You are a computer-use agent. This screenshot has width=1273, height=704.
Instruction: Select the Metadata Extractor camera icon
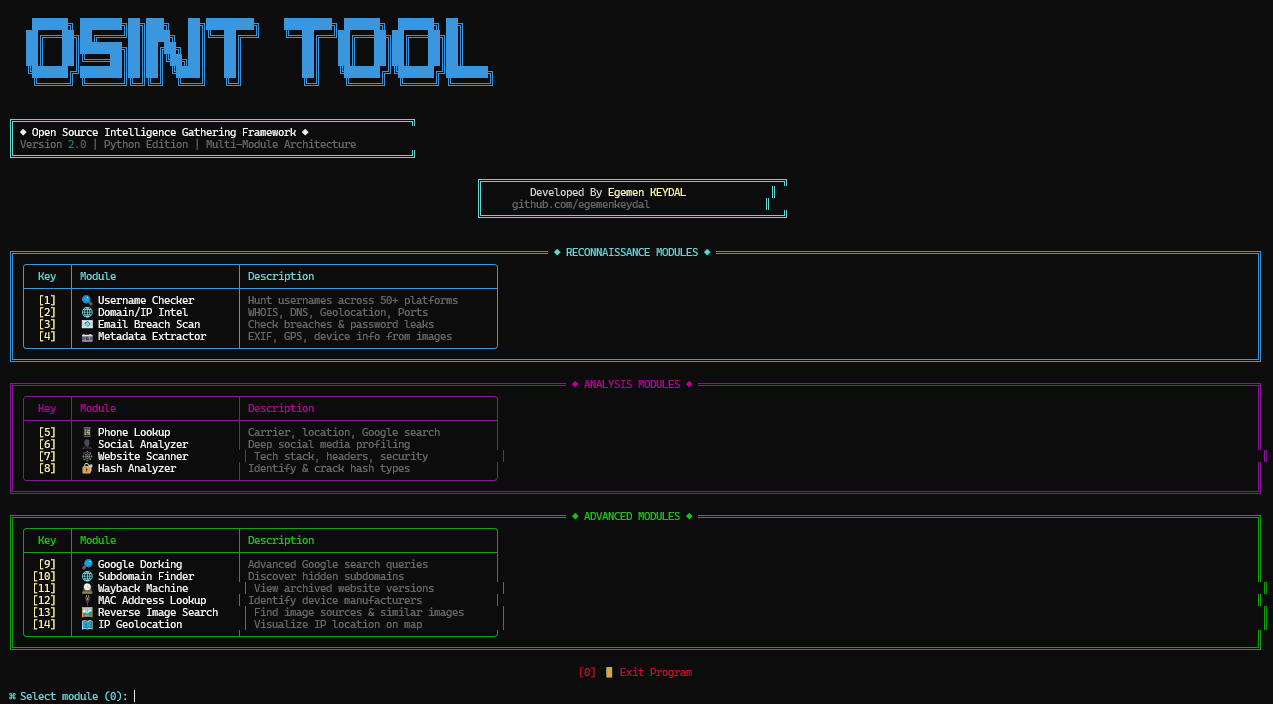point(87,336)
